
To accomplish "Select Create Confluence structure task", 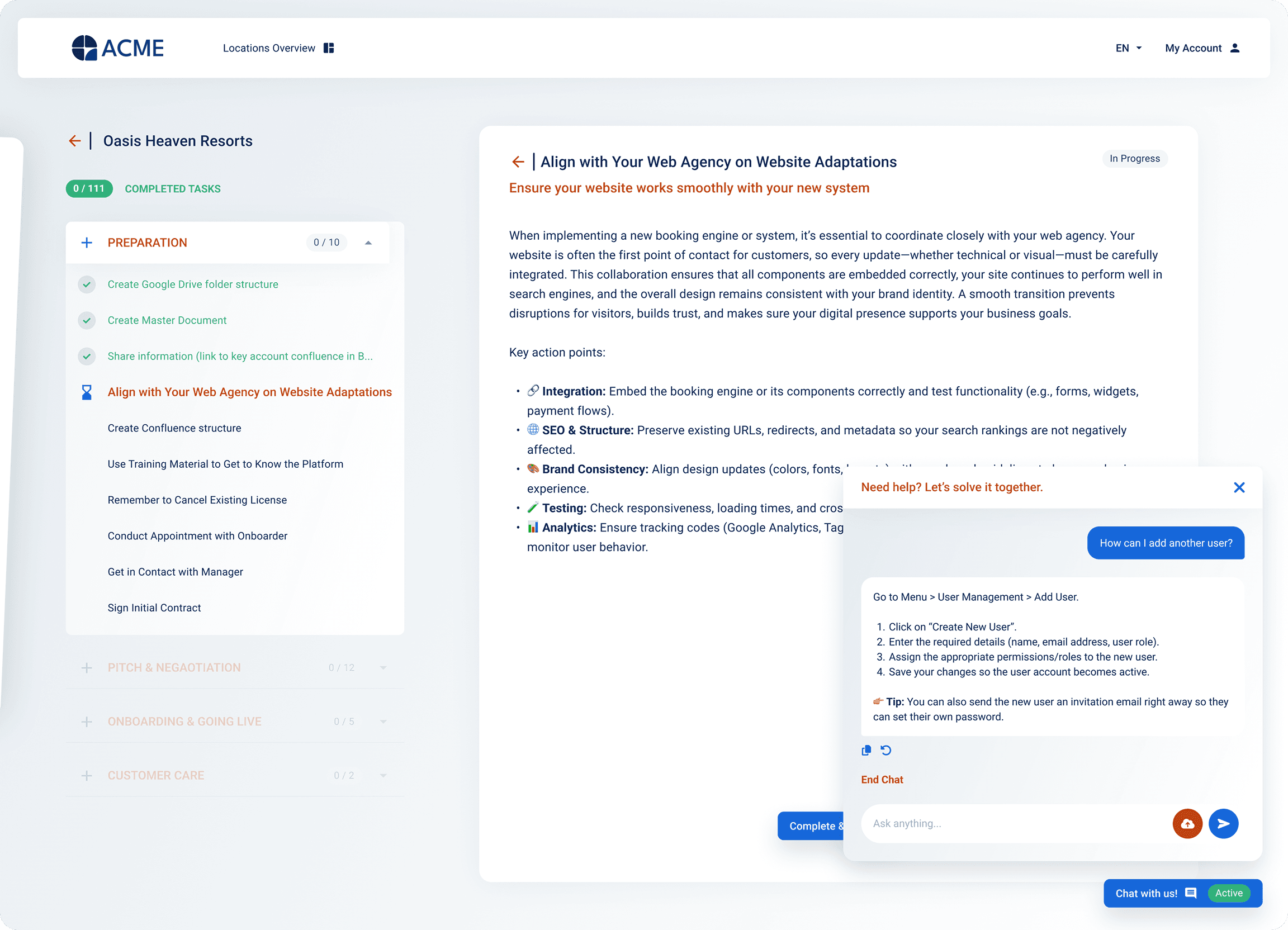I will click(x=174, y=428).
